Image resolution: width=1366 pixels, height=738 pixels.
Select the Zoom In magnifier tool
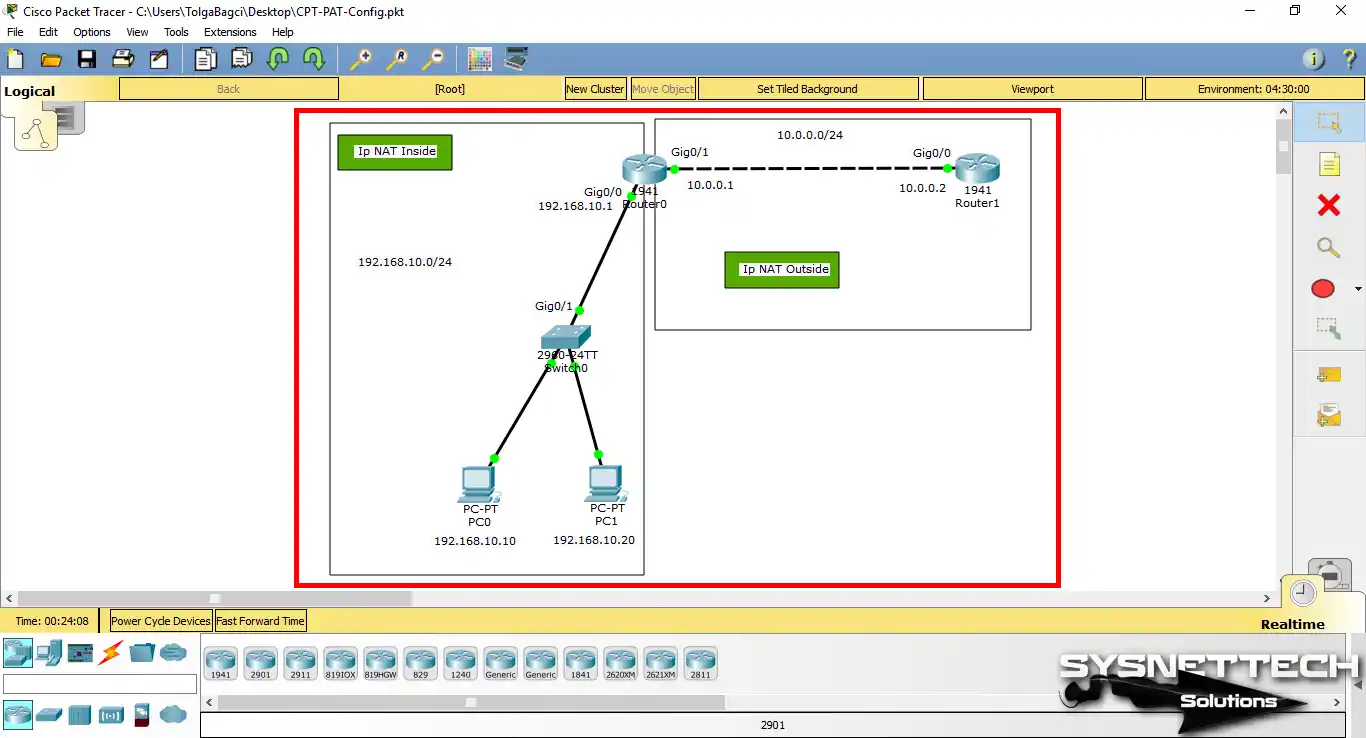coord(361,58)
